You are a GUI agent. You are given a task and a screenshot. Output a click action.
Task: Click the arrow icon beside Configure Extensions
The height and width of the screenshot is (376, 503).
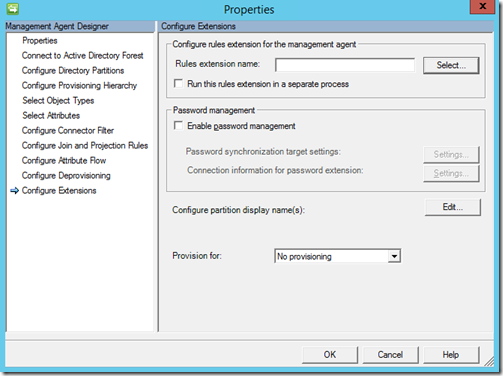coord(14,191)
